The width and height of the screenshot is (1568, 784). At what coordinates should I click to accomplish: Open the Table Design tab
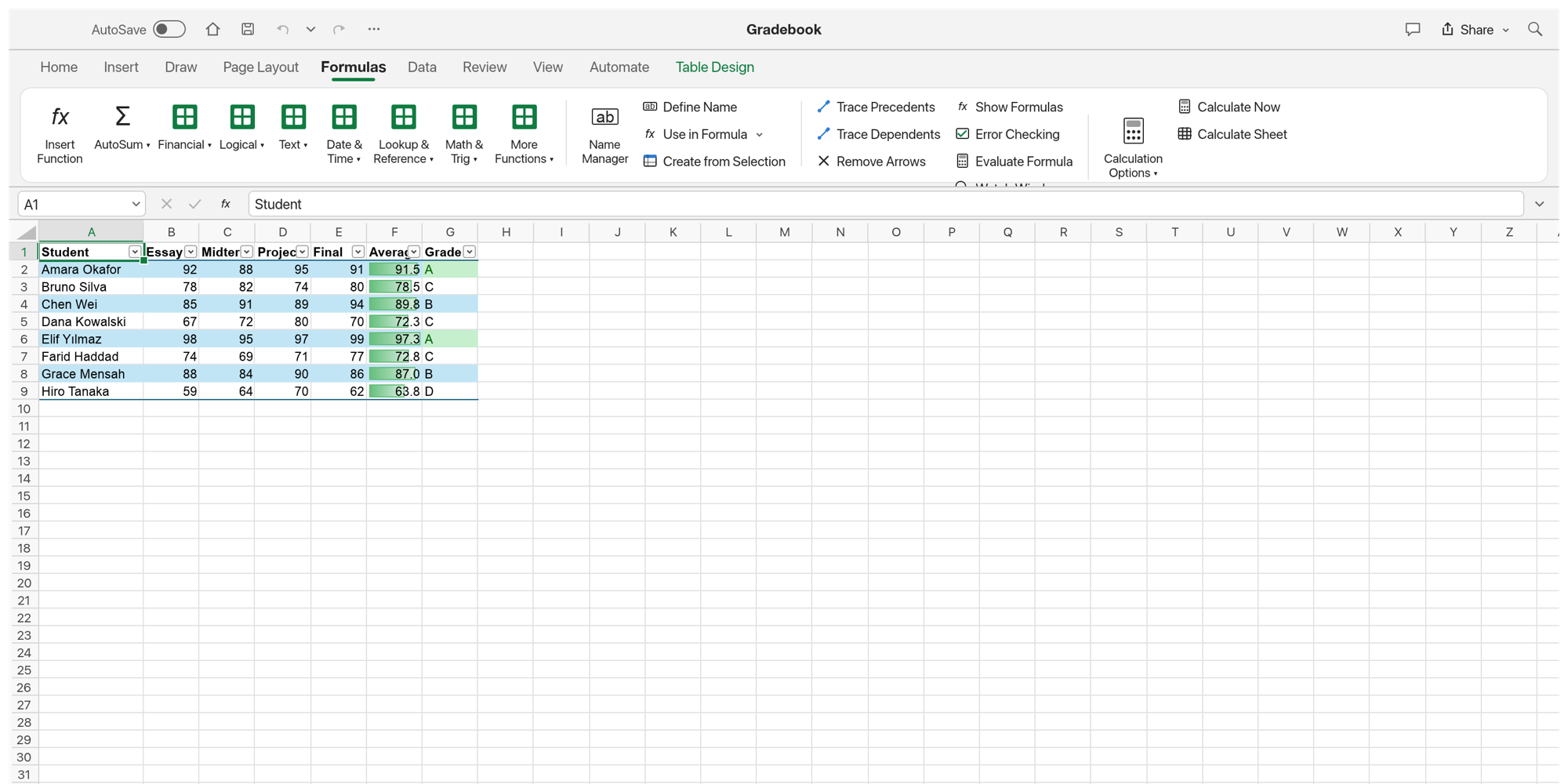tap(715, 67)
